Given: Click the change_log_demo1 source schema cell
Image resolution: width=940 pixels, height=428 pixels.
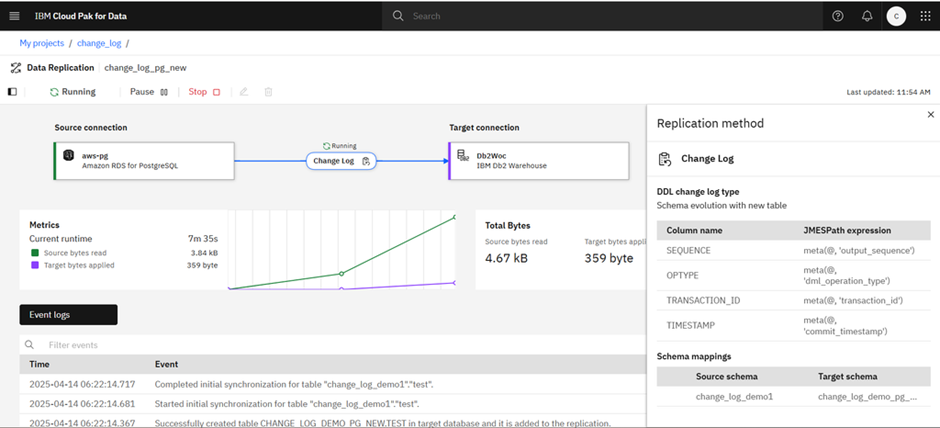Looking at the screenshot, I should pyautogui.click(x=734, y=396).
